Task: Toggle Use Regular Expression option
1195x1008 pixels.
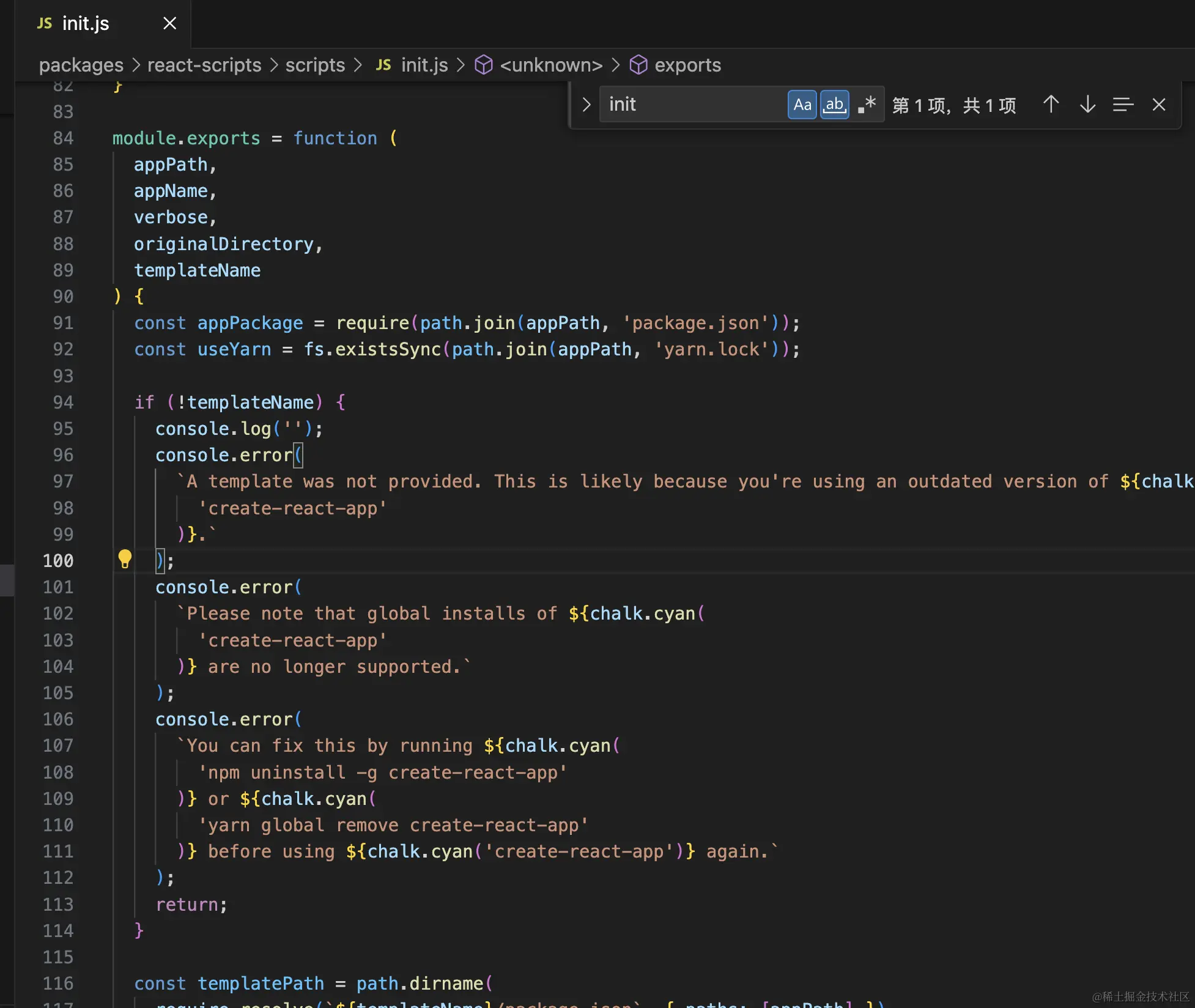Action: click(867, 105)
